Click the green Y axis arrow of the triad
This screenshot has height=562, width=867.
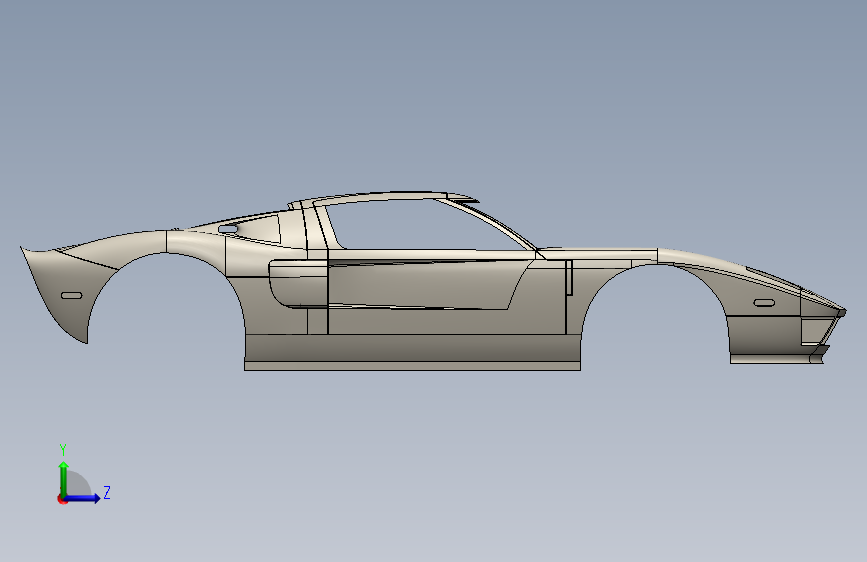[64, 478]
